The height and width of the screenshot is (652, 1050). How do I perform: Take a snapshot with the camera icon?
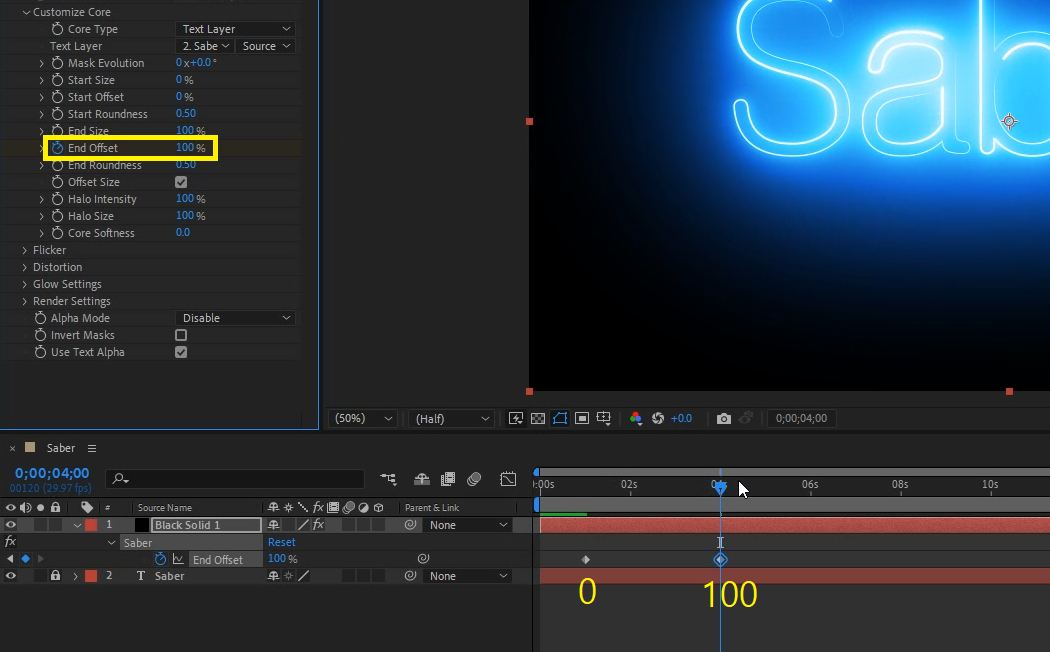[x=723, y=418]
